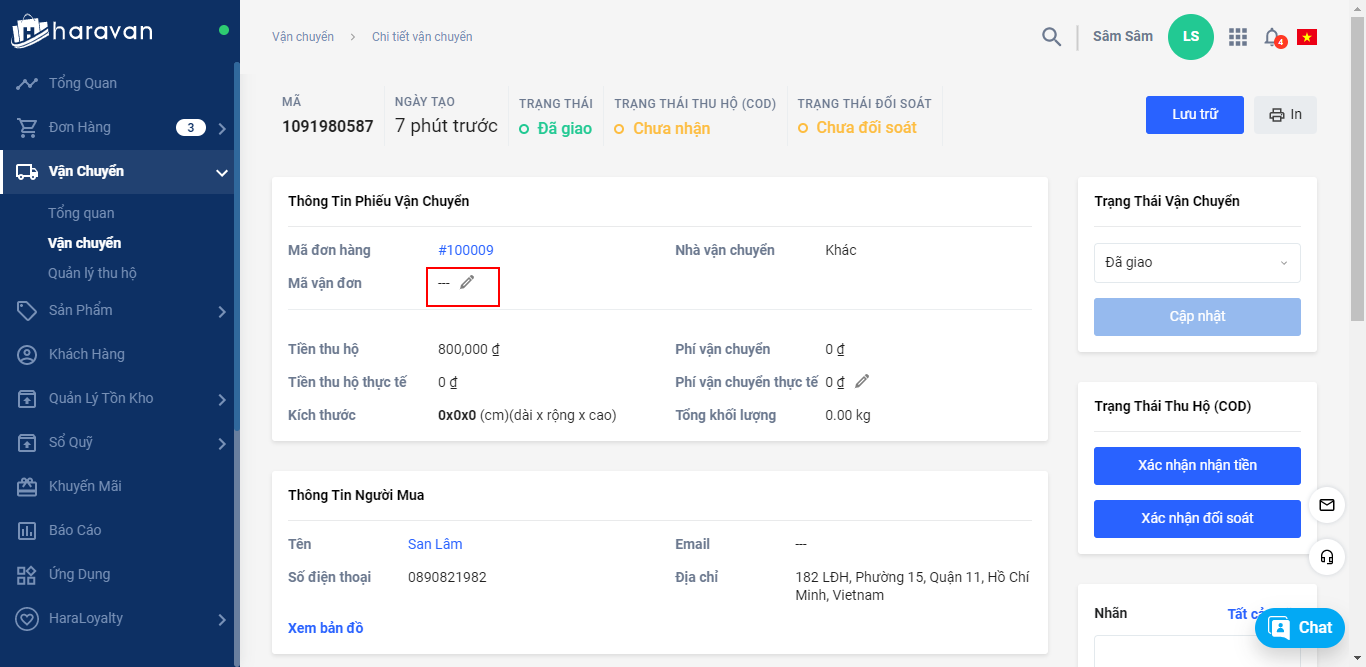The width and height of the screenshot is (1366, 667).
Task: Click the search magnifier icon
Action: (x=1051, y=37)
